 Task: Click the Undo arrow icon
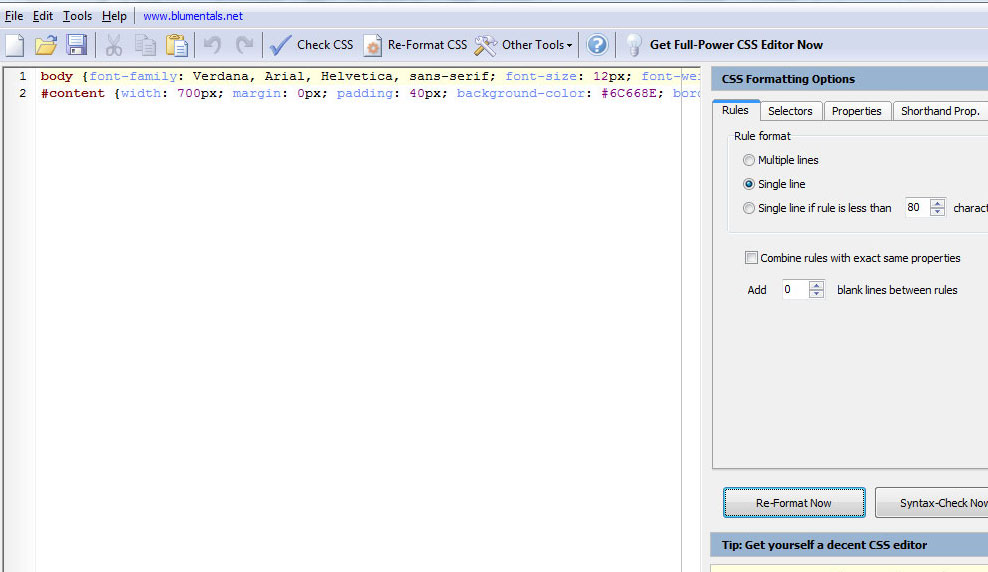pyautogui.click(x=212, y=45)
